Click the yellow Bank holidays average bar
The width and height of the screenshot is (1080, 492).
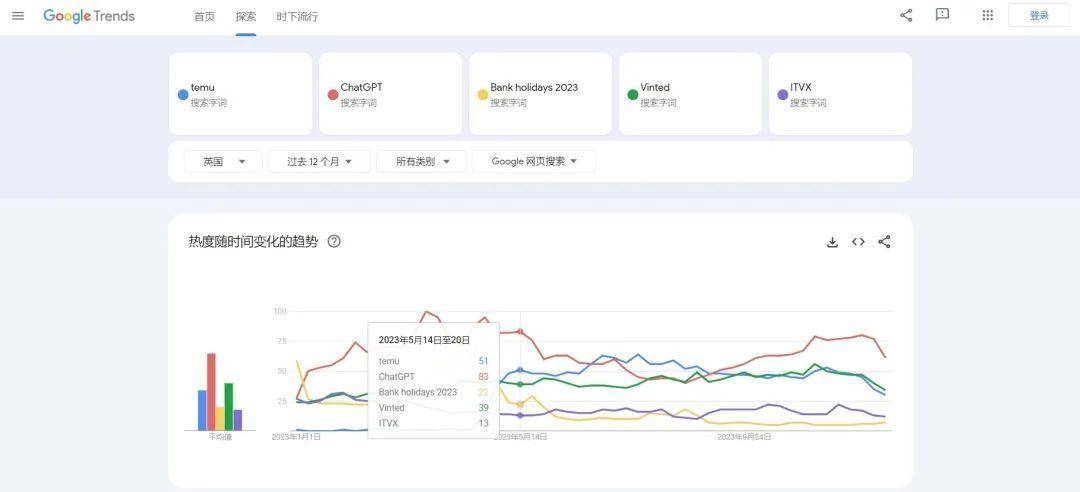(x=220, y=419)
